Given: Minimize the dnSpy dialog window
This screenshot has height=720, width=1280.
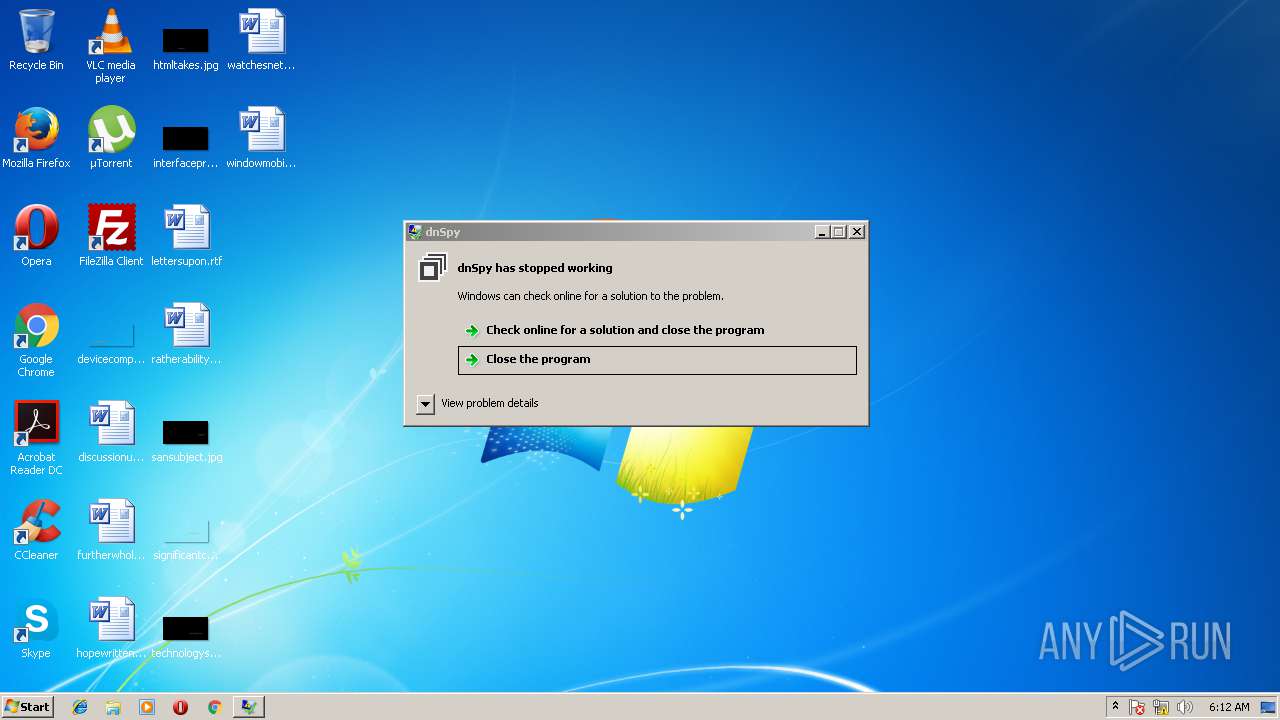Looking at the screenshot, I should click(x=822, y=232).
